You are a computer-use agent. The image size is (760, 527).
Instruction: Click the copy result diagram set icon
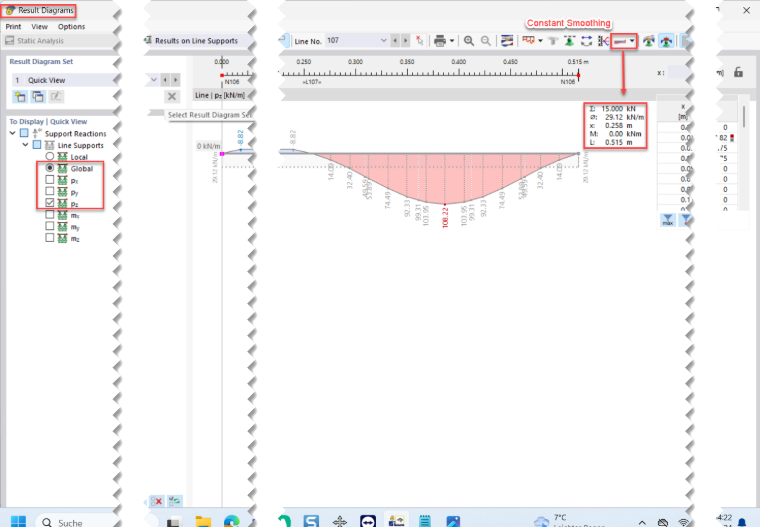click(38, 96)
